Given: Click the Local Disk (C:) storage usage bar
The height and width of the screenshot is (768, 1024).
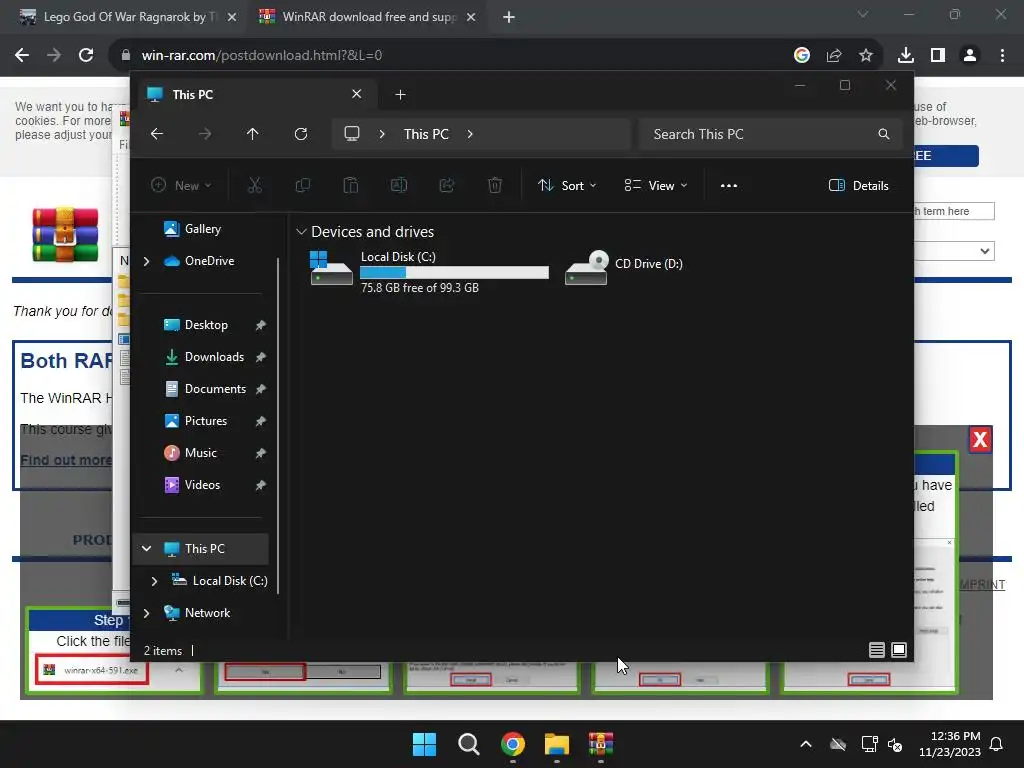Looking at the screenshot, I should (x=454, y=272).
